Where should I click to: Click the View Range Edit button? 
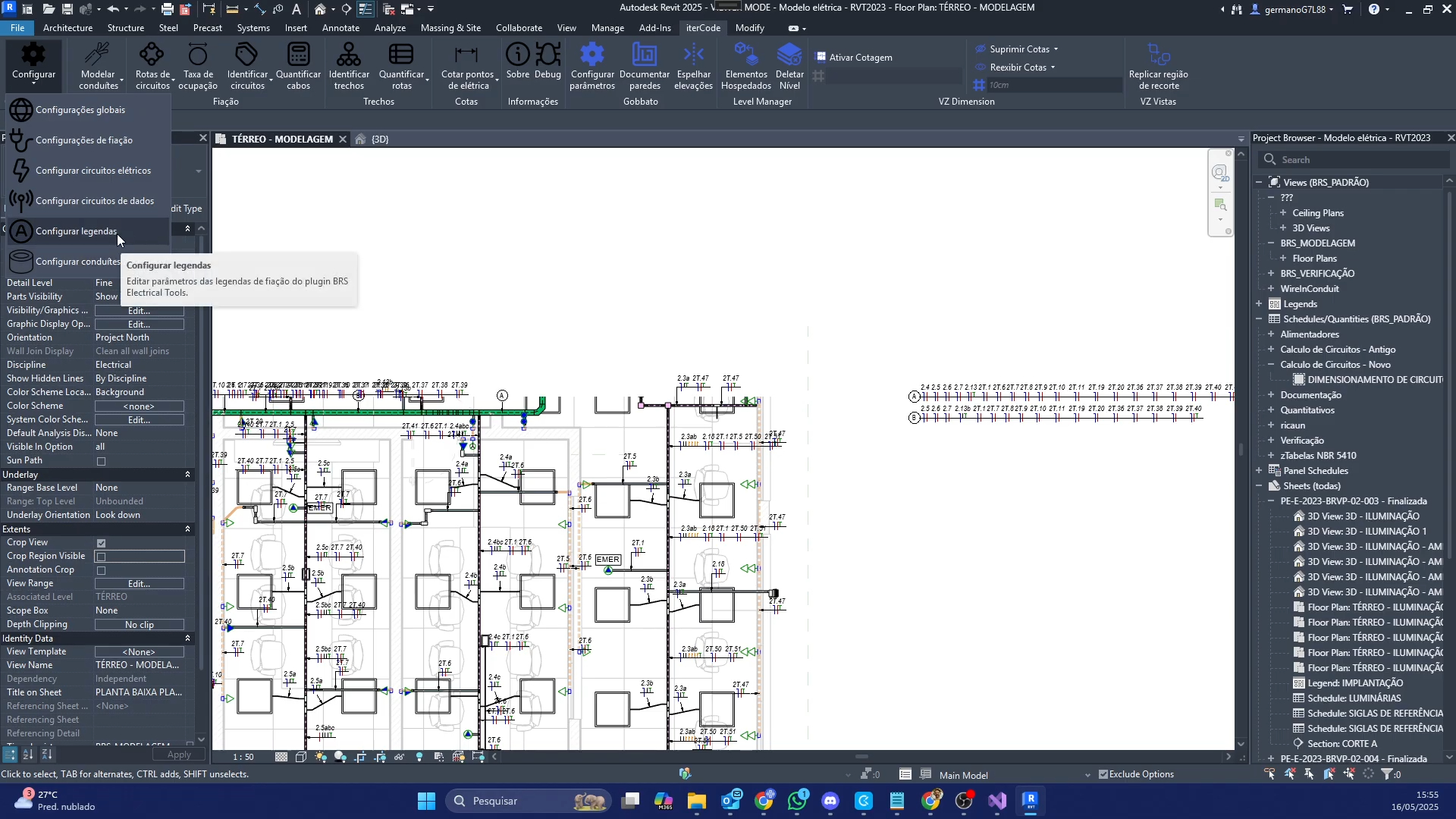click(x=140, y=584)
